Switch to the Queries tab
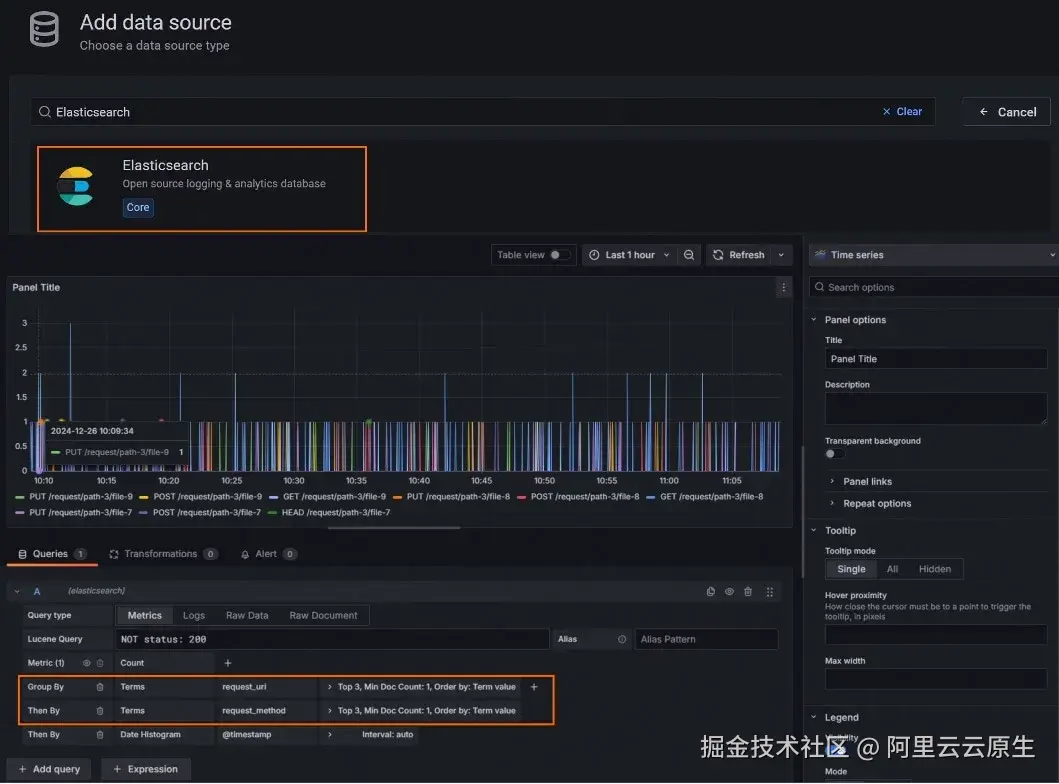The image size is (1059, 784). click(52, 554)
